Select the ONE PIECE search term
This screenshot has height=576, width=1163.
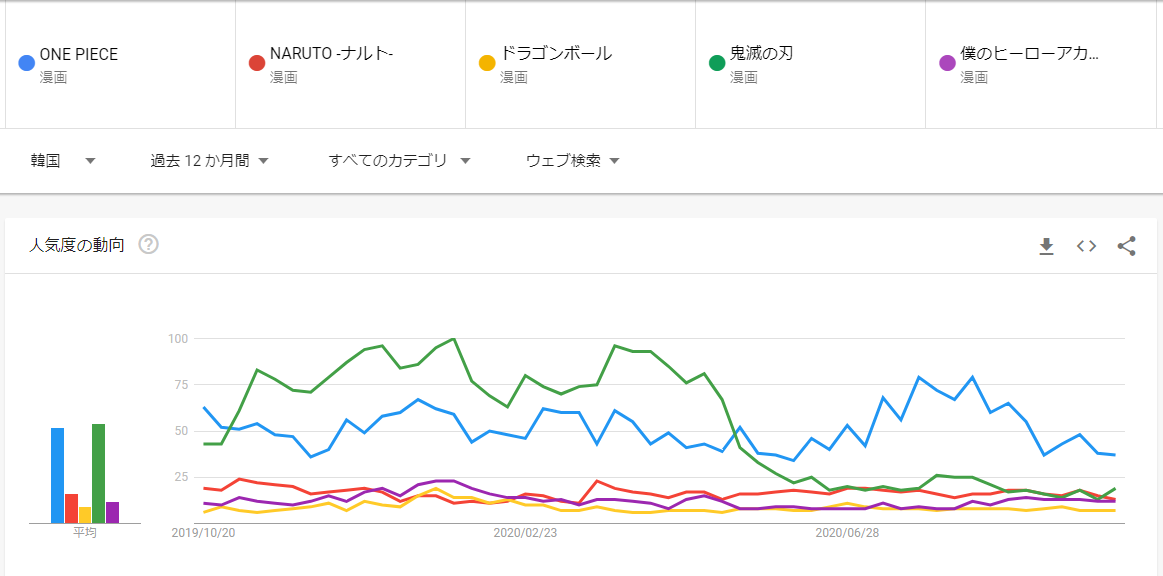(x=79, y=54)
